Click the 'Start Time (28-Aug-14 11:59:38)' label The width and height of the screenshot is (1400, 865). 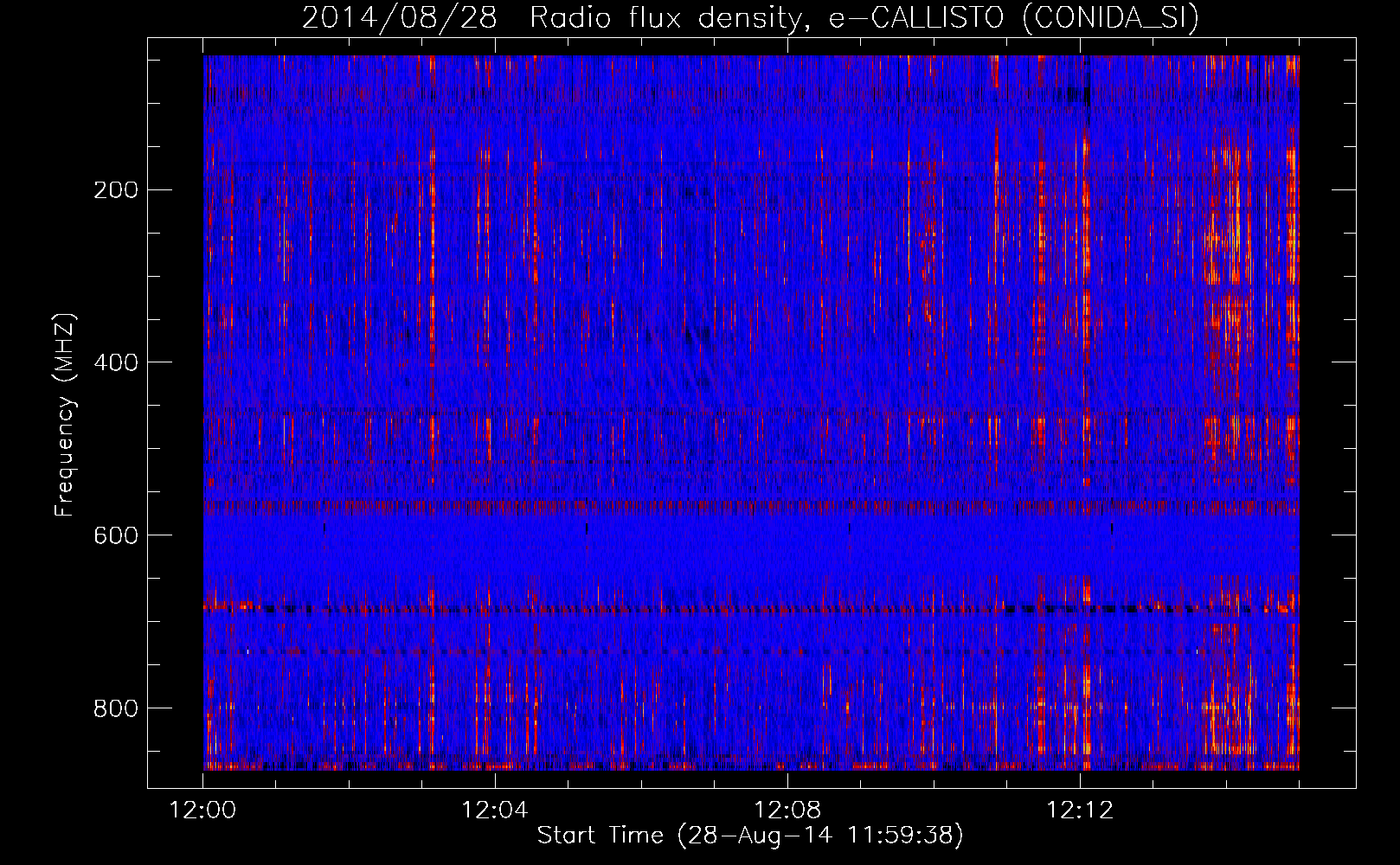[750, 836]
